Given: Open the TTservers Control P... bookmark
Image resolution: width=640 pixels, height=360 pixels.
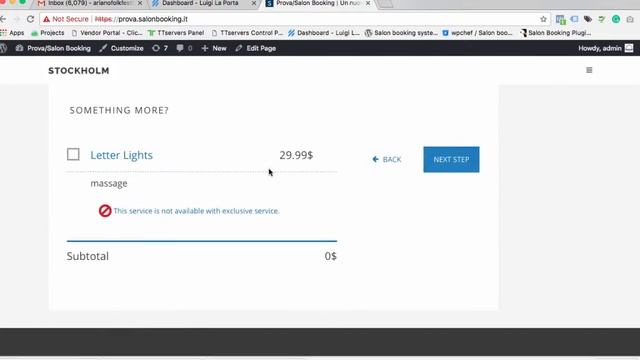Looking at the screenshot, I should click(x=247, y=33).
